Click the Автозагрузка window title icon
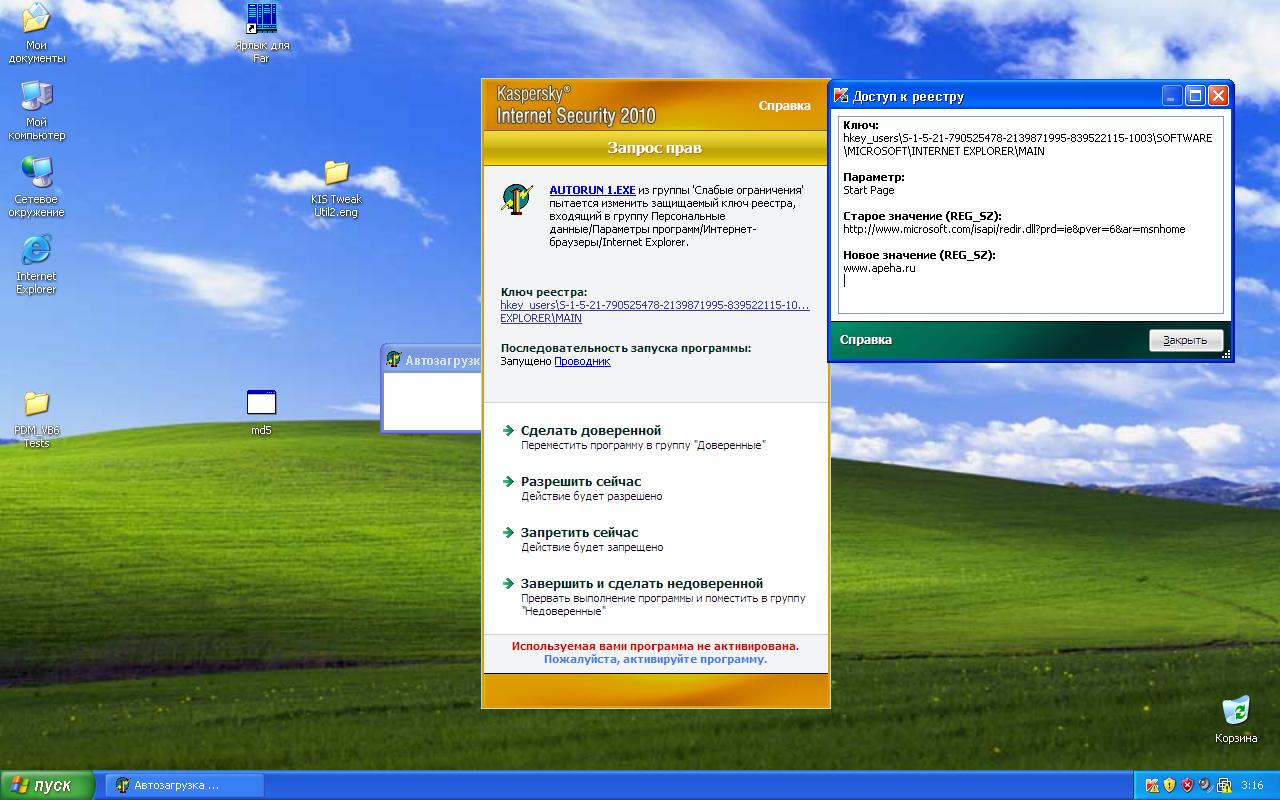 tap(394, 359)
